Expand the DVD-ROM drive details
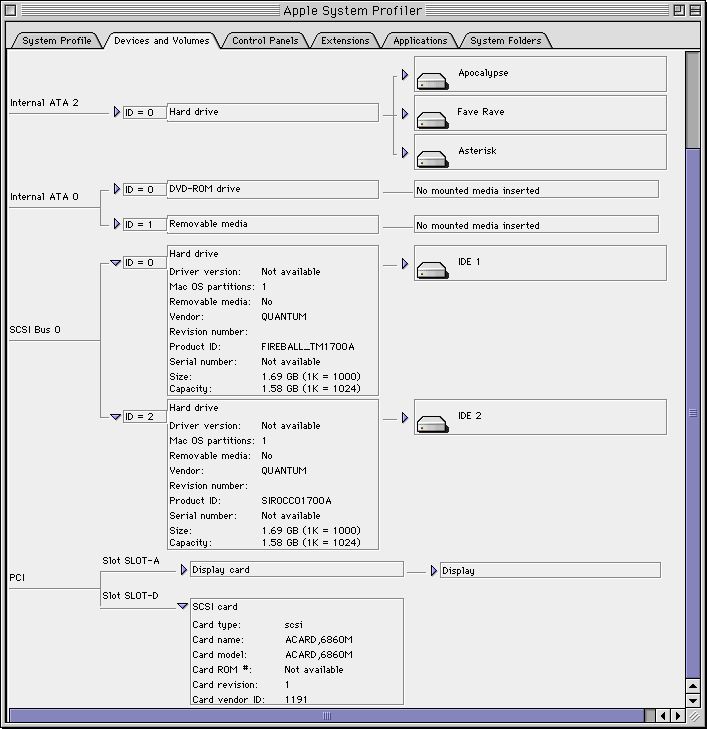This screenshot has height=729, width=707. (117, 189)
